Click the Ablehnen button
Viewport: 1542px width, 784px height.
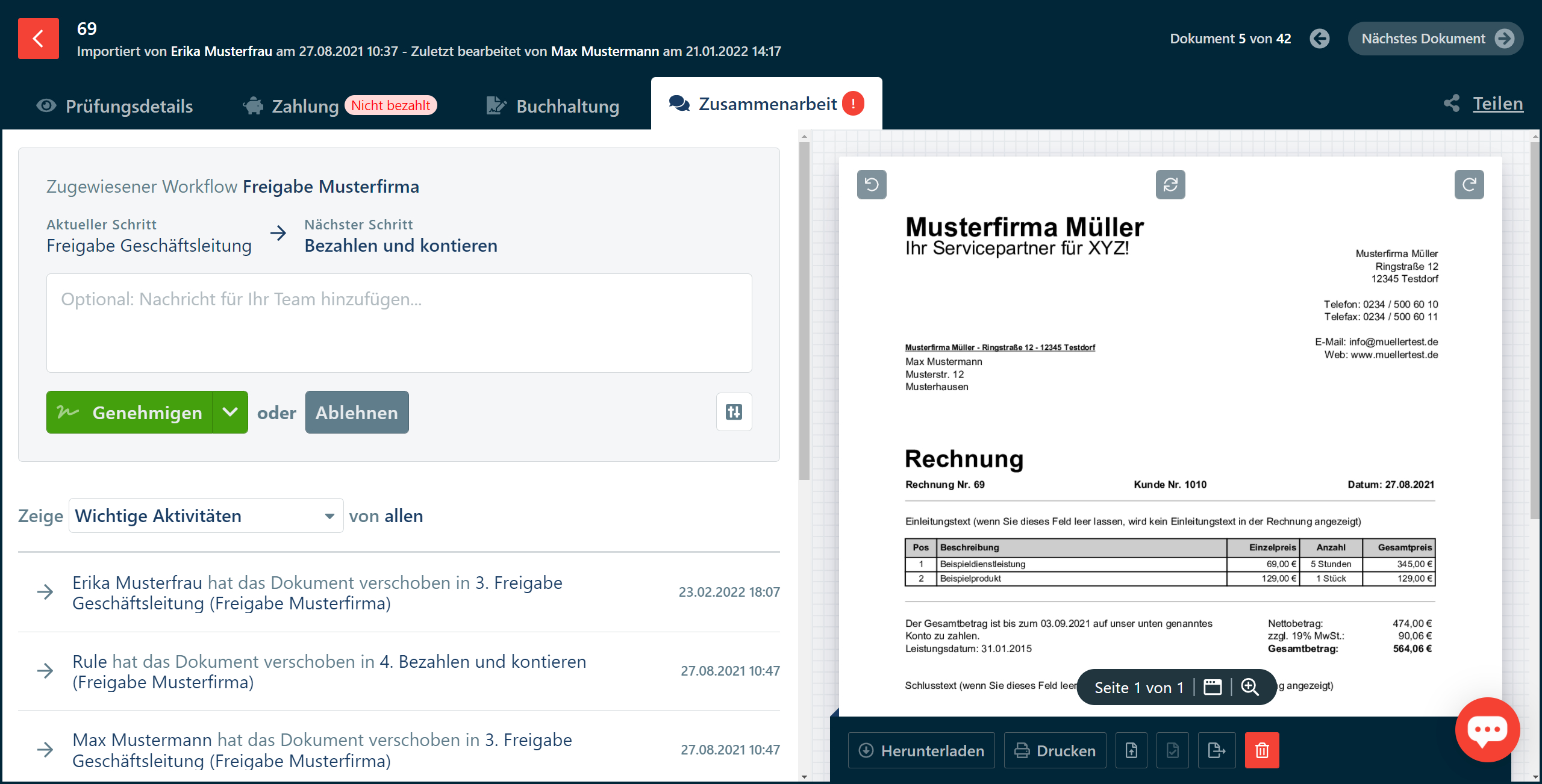click(357, 412)
